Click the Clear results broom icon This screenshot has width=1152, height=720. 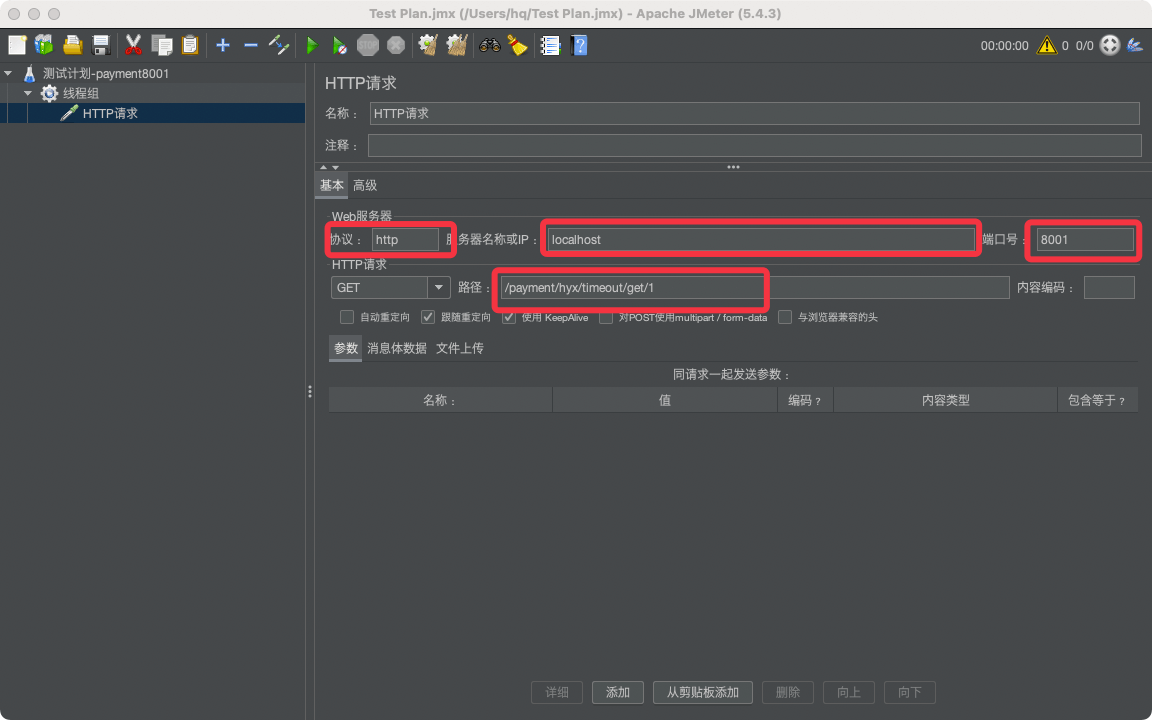point(428,46)
